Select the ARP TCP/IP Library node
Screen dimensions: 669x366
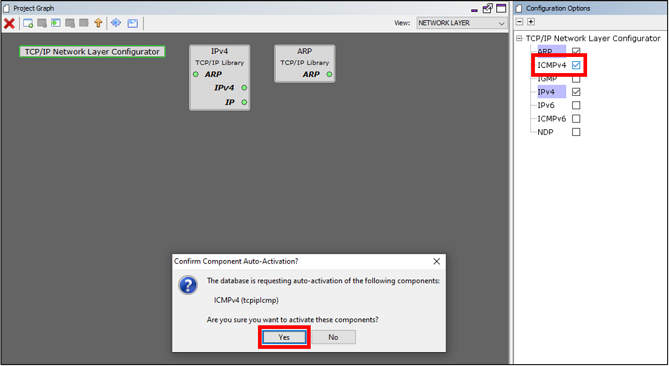point(305,64)
